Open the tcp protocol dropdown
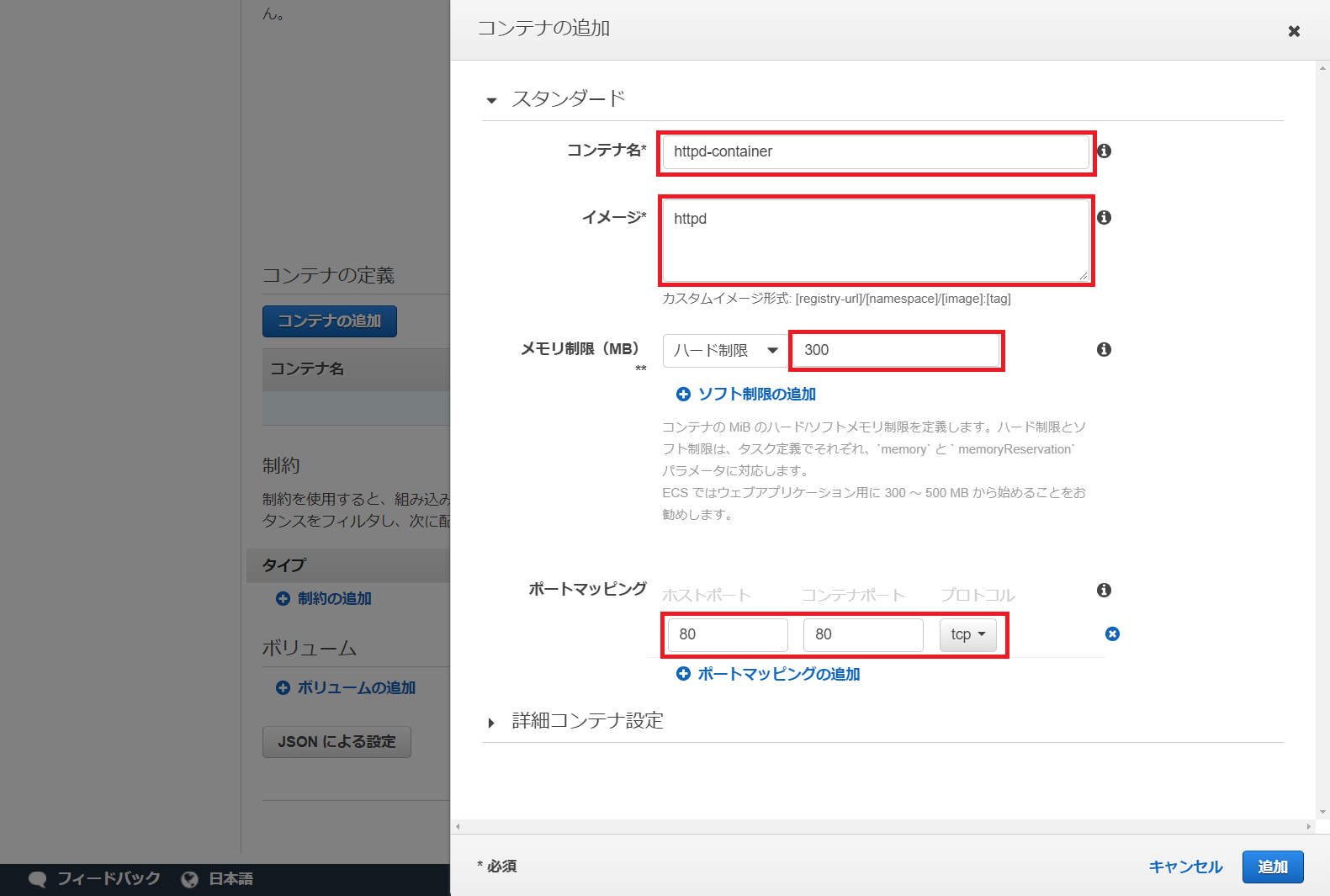 click(x=967, y=634)
